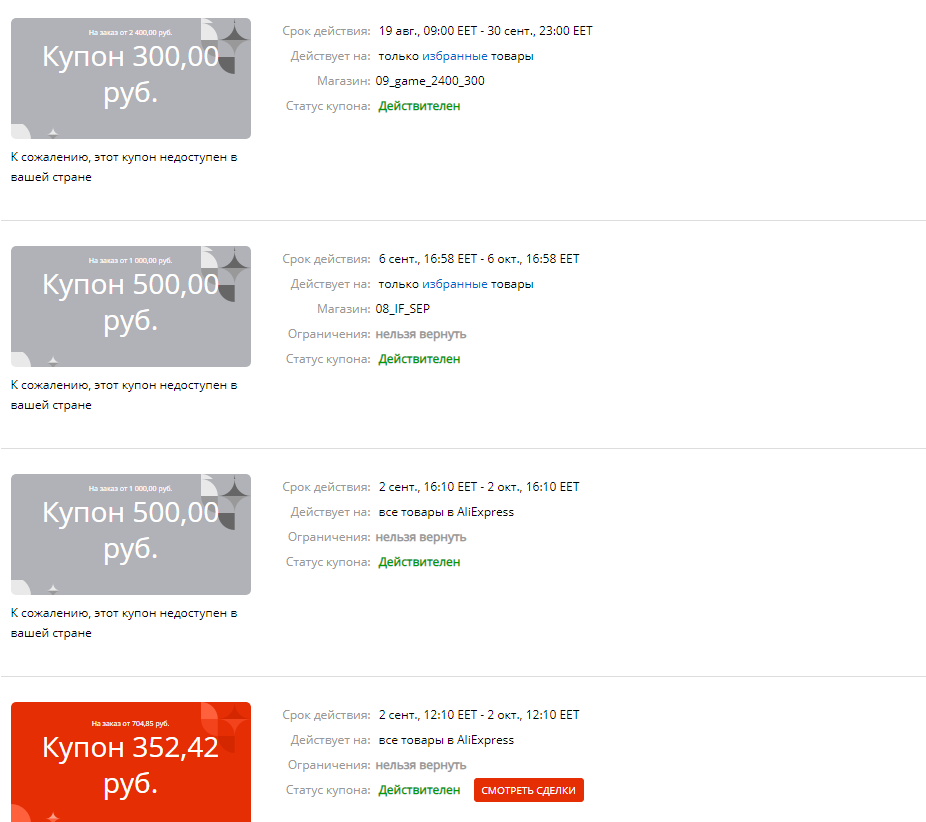
Task: Click все товары в AliExpress in 16:10 coupon
Action: click(446, 512)
